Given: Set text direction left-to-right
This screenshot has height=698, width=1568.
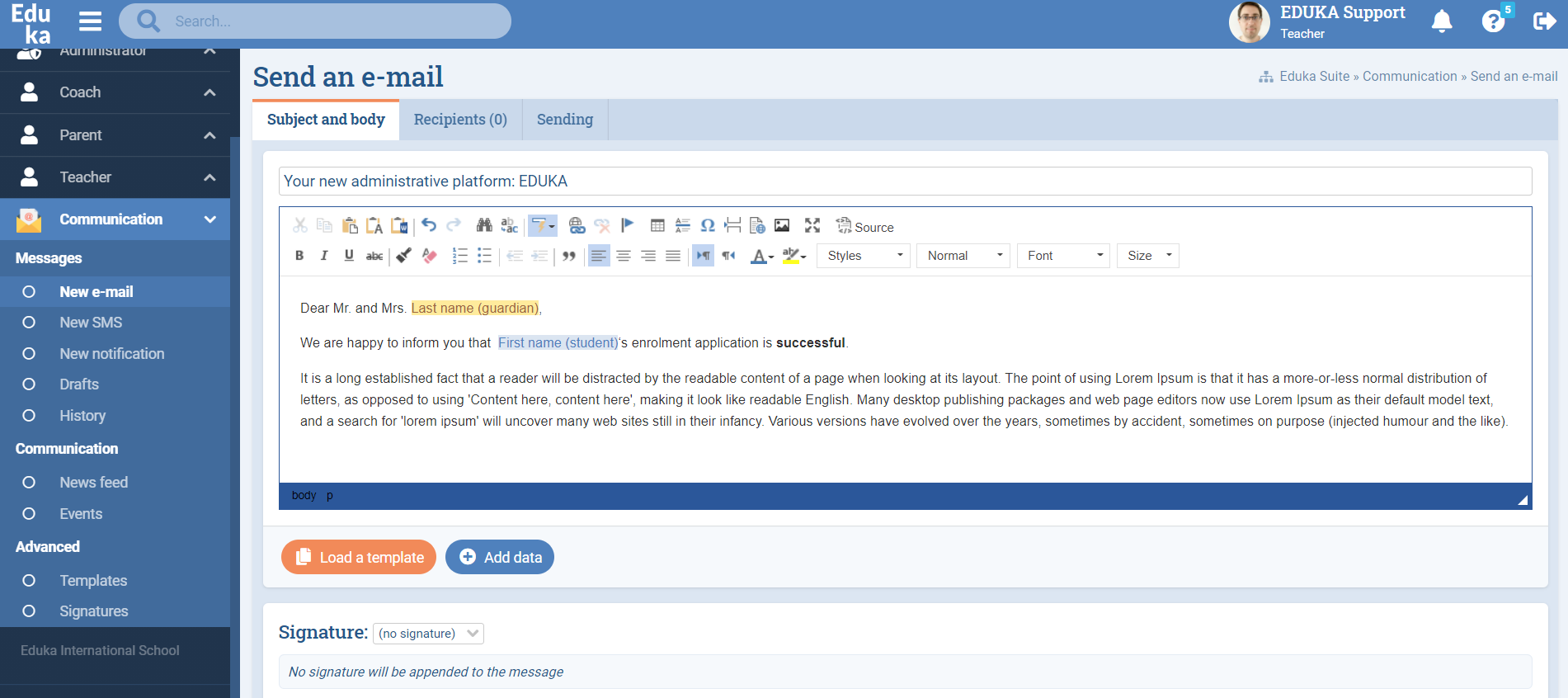Looking at the screenshot, I should coord(703,256).
